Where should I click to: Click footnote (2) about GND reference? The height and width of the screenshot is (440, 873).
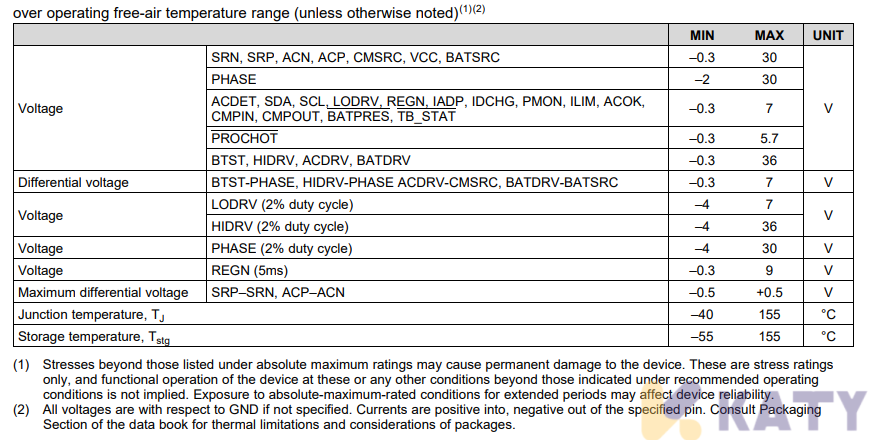(418, 417)
